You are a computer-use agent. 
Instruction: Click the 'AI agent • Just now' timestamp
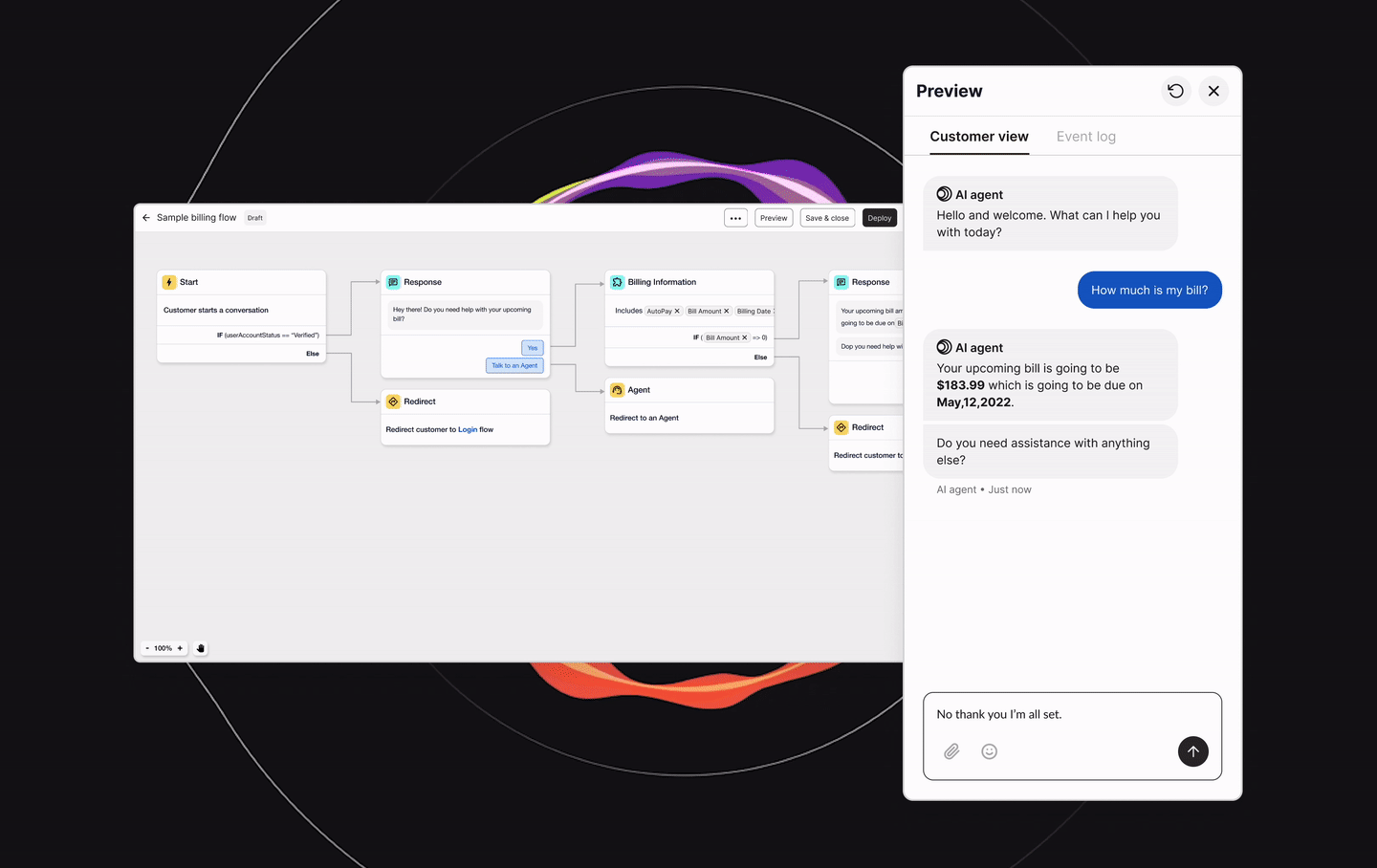tap(984, 489)
